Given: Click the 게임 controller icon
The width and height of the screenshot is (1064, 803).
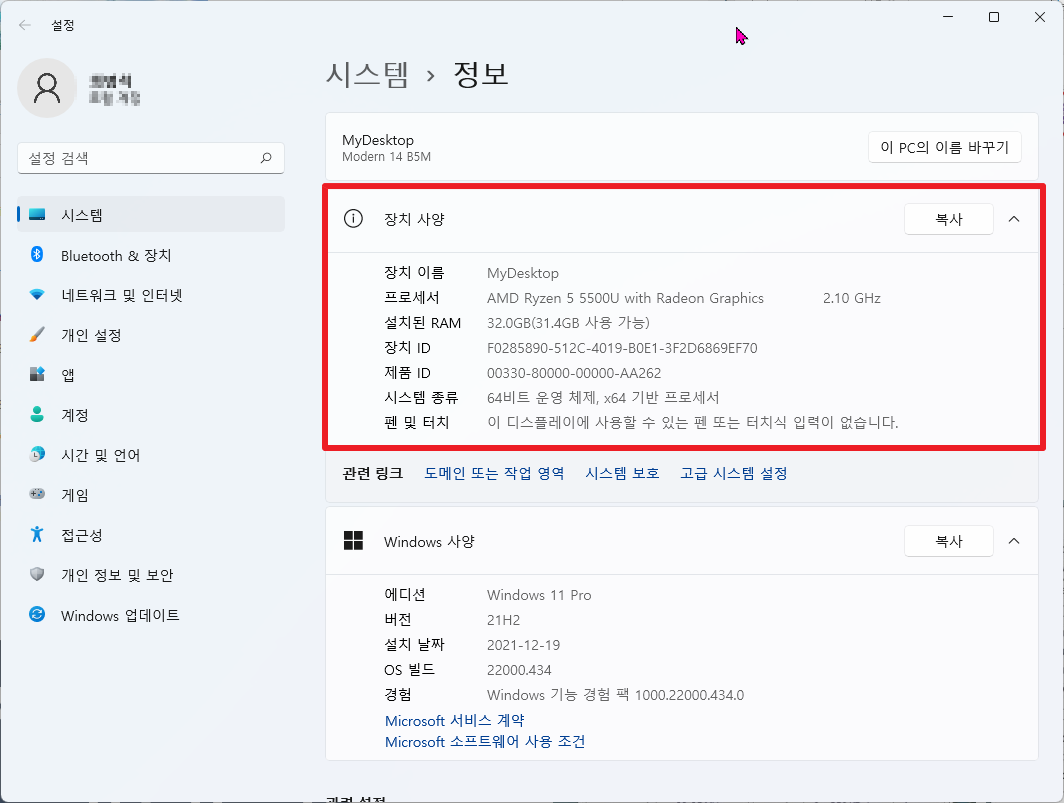Looking at the screenshot, I should 37,494.
